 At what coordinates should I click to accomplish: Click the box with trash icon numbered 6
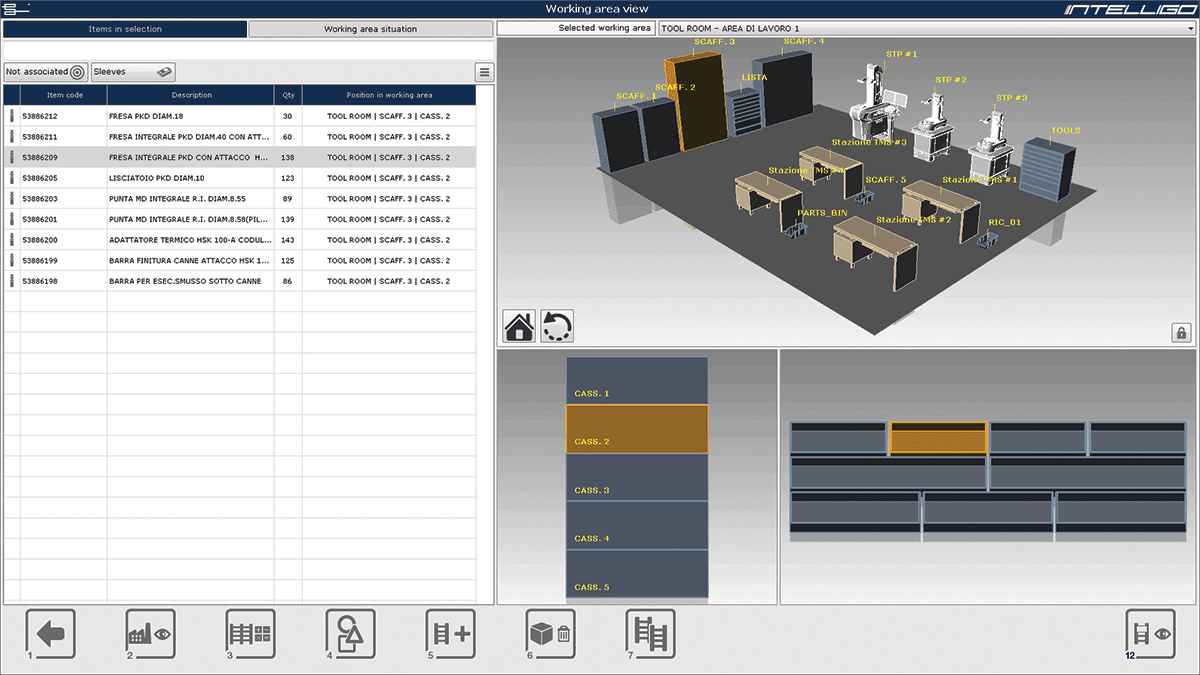(x=550, y=634)
